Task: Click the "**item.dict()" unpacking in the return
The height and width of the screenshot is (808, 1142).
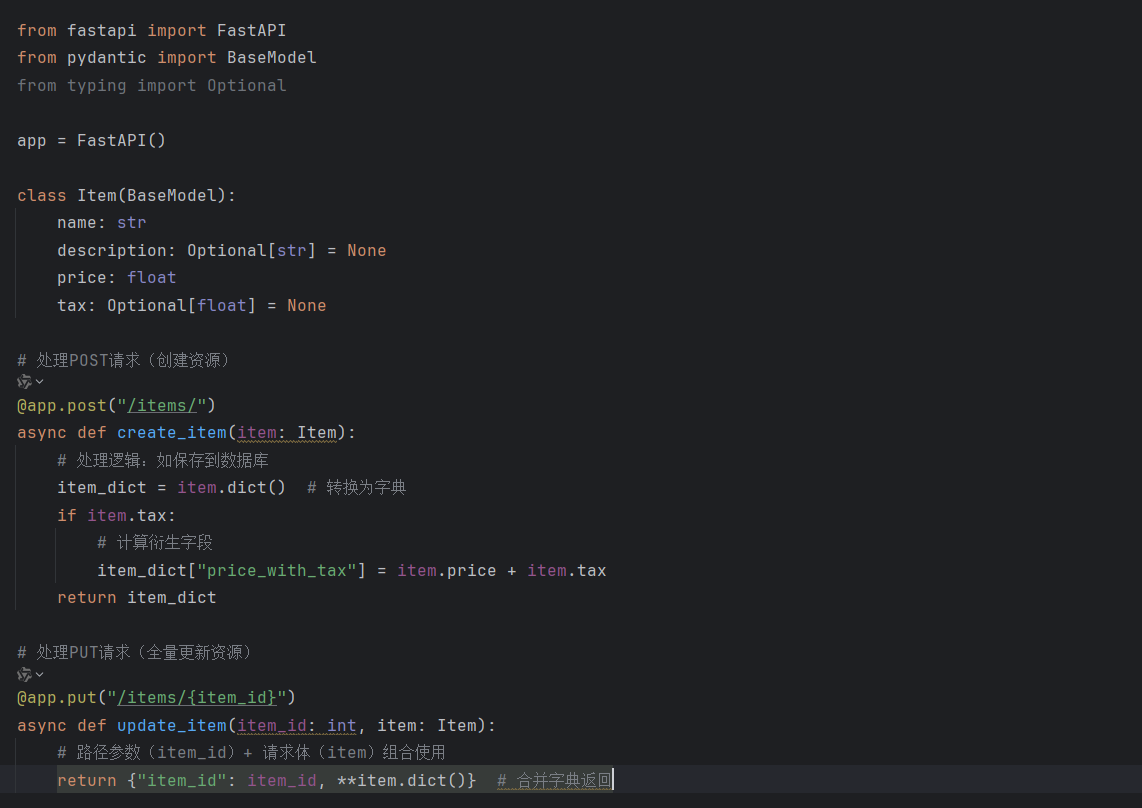Action: pyautogui.click(x=401, y=780)
